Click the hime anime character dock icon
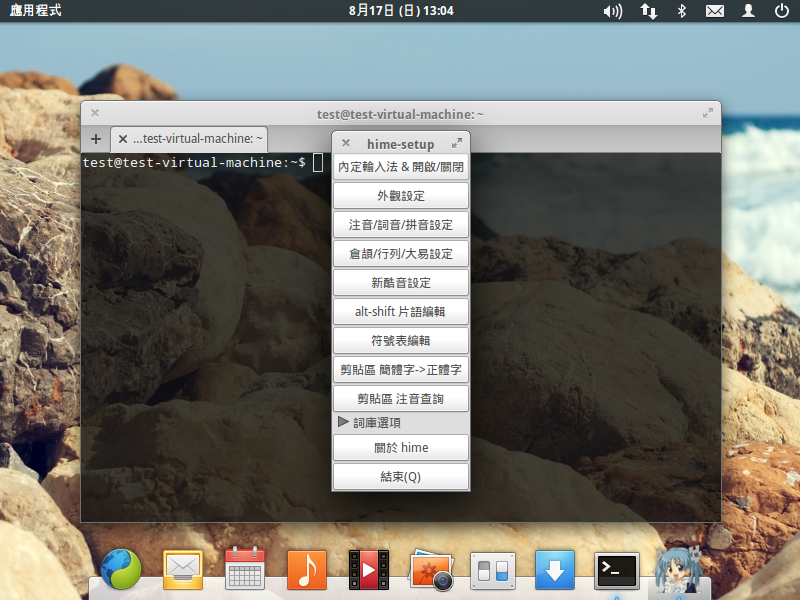Screen dimensions: 800x600 tap(679, 570)
